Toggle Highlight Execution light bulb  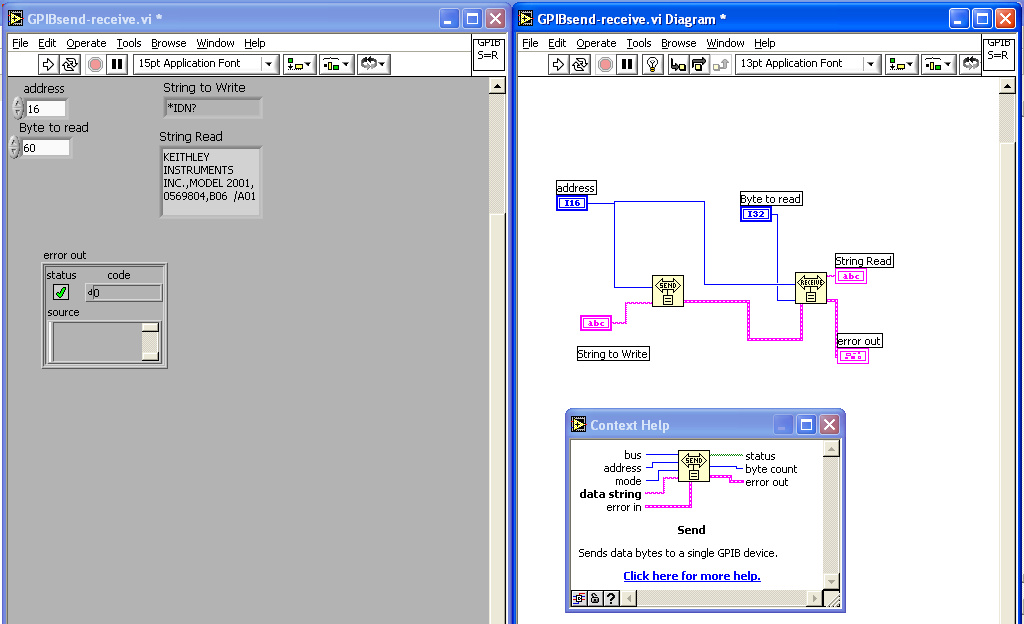point(652,64)
